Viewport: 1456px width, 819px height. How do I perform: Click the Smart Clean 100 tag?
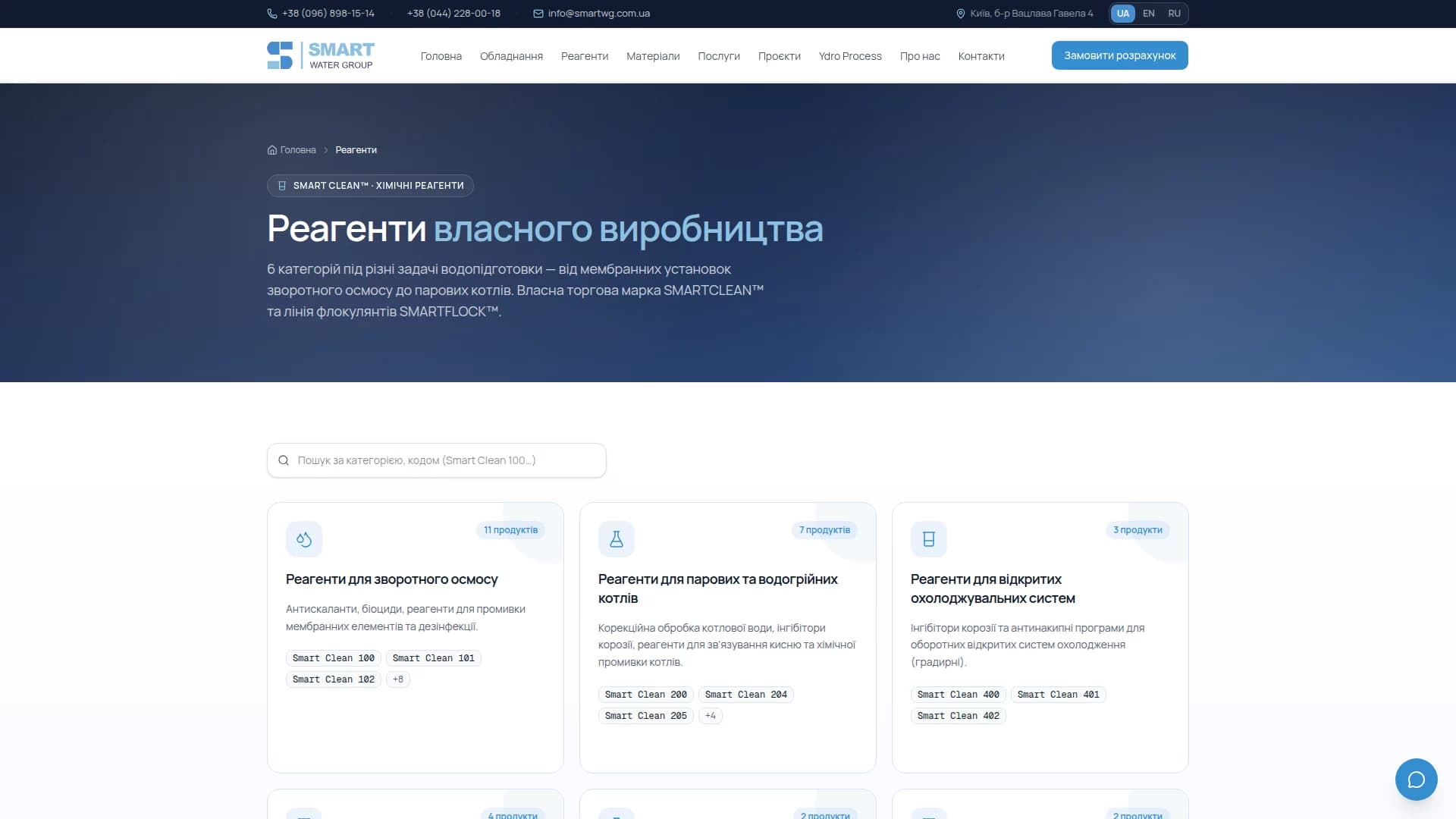(334, 658)
